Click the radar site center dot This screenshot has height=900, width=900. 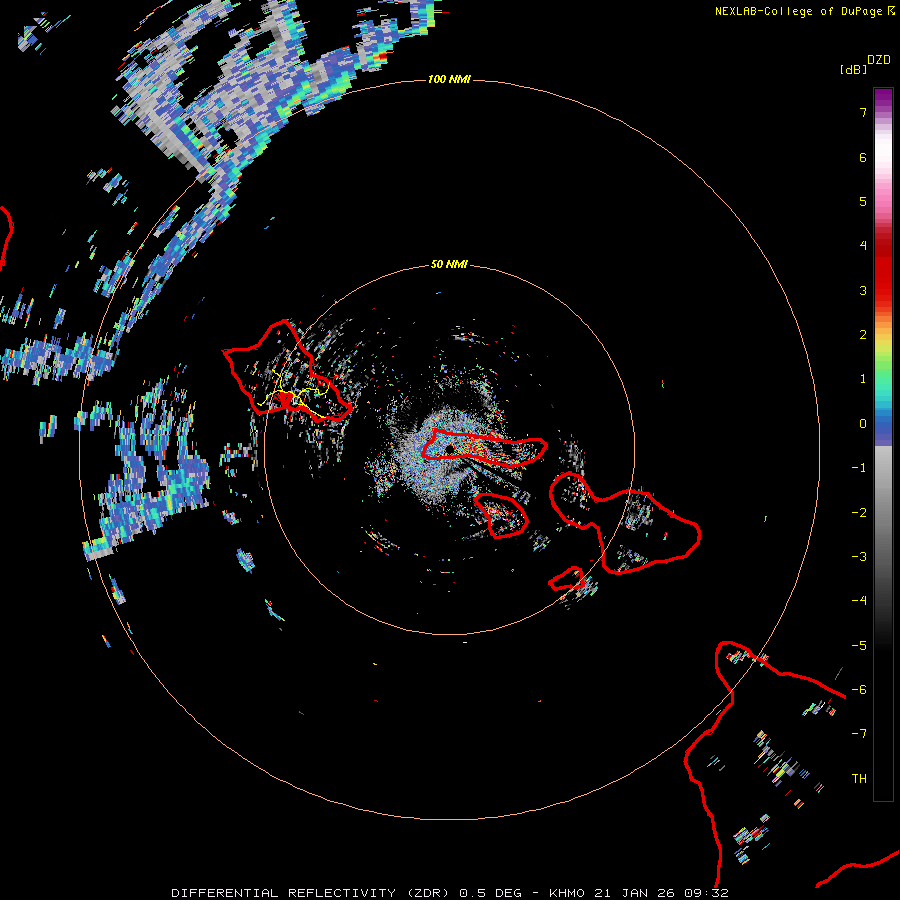point(449,449)
